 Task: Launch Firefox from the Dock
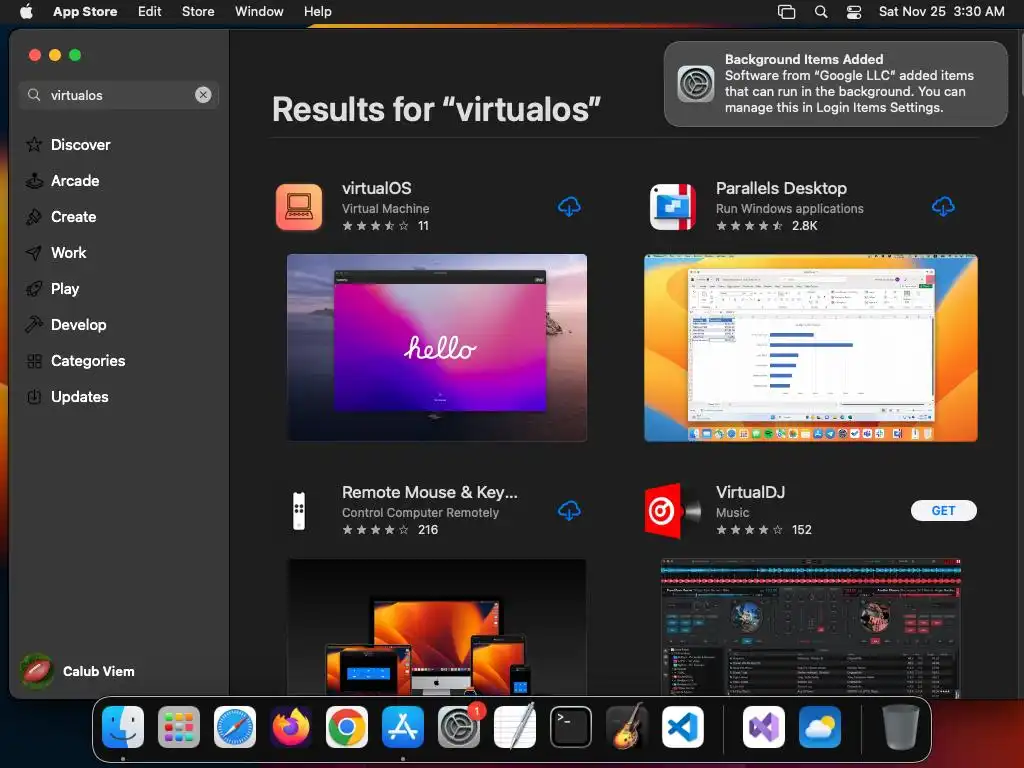[291, 727]
